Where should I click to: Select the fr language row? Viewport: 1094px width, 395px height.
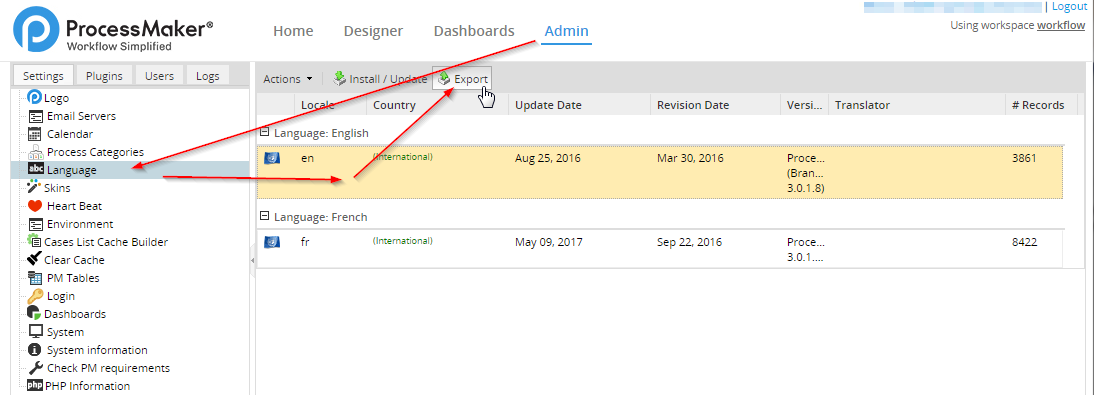(x=660, y=248)
